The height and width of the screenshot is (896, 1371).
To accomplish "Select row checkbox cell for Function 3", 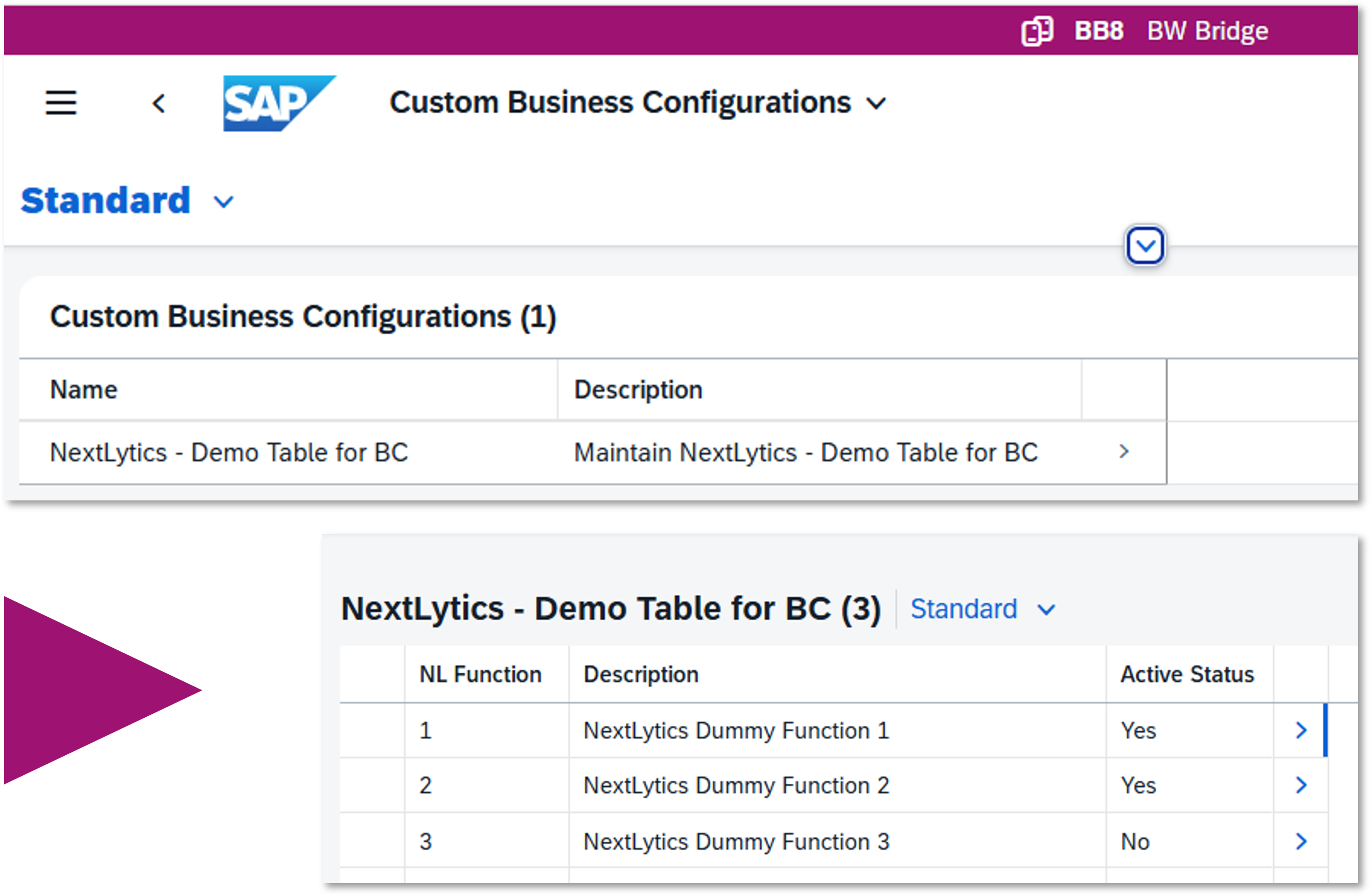I will tap(372, 841).
